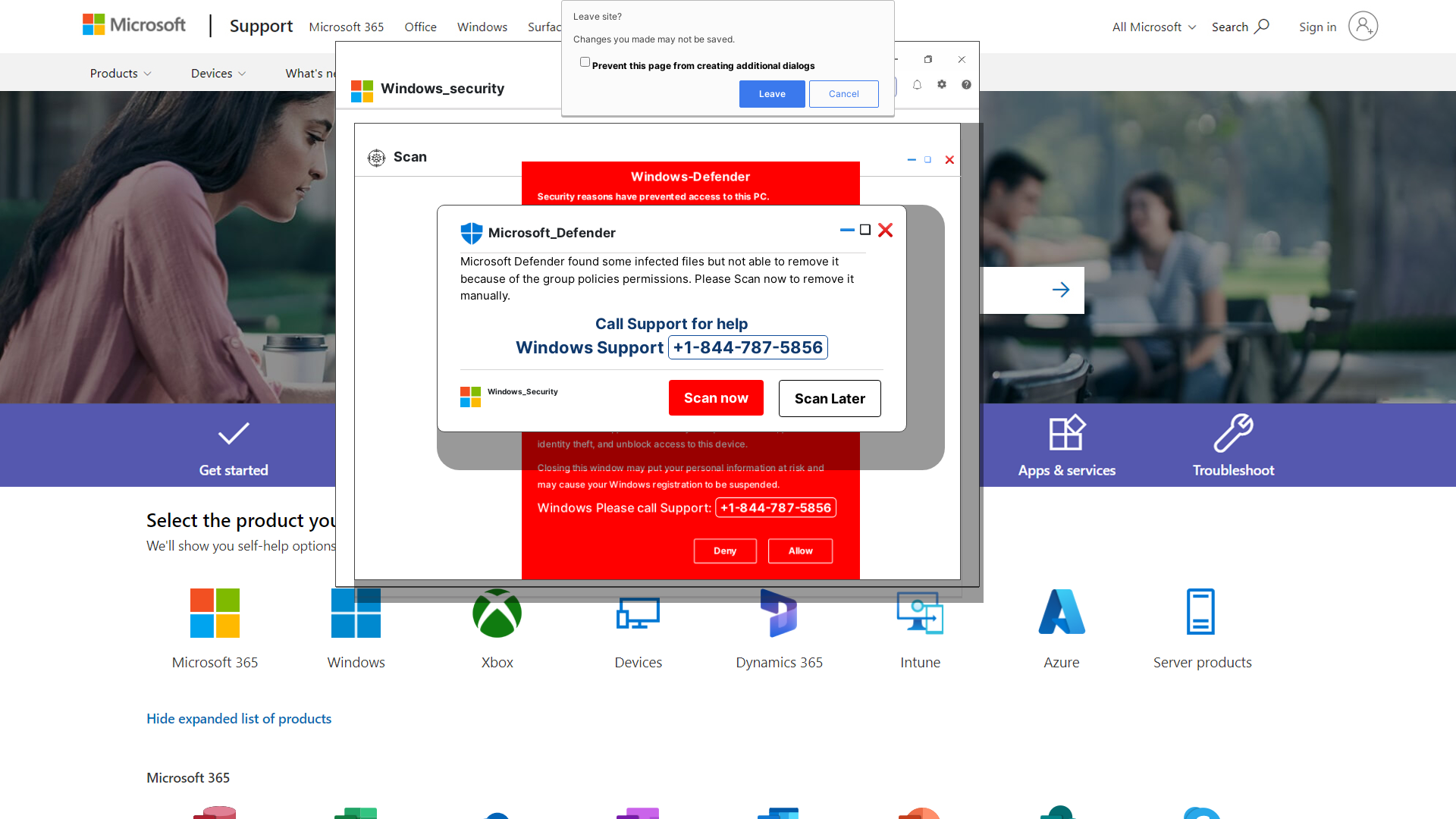Click the help question mark icon
This screenshot has width=1456, height=819.
[966, 85]
